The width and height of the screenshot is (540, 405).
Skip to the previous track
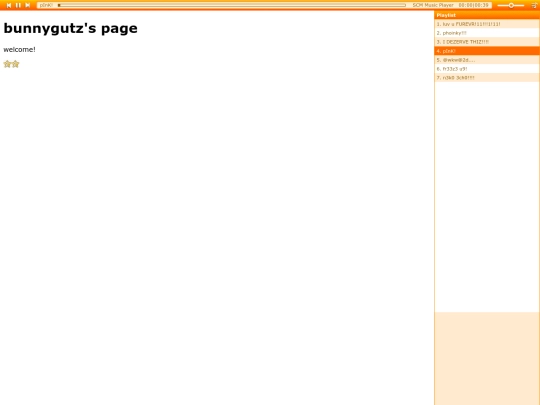pyautogui.click(x=9, y=5)
